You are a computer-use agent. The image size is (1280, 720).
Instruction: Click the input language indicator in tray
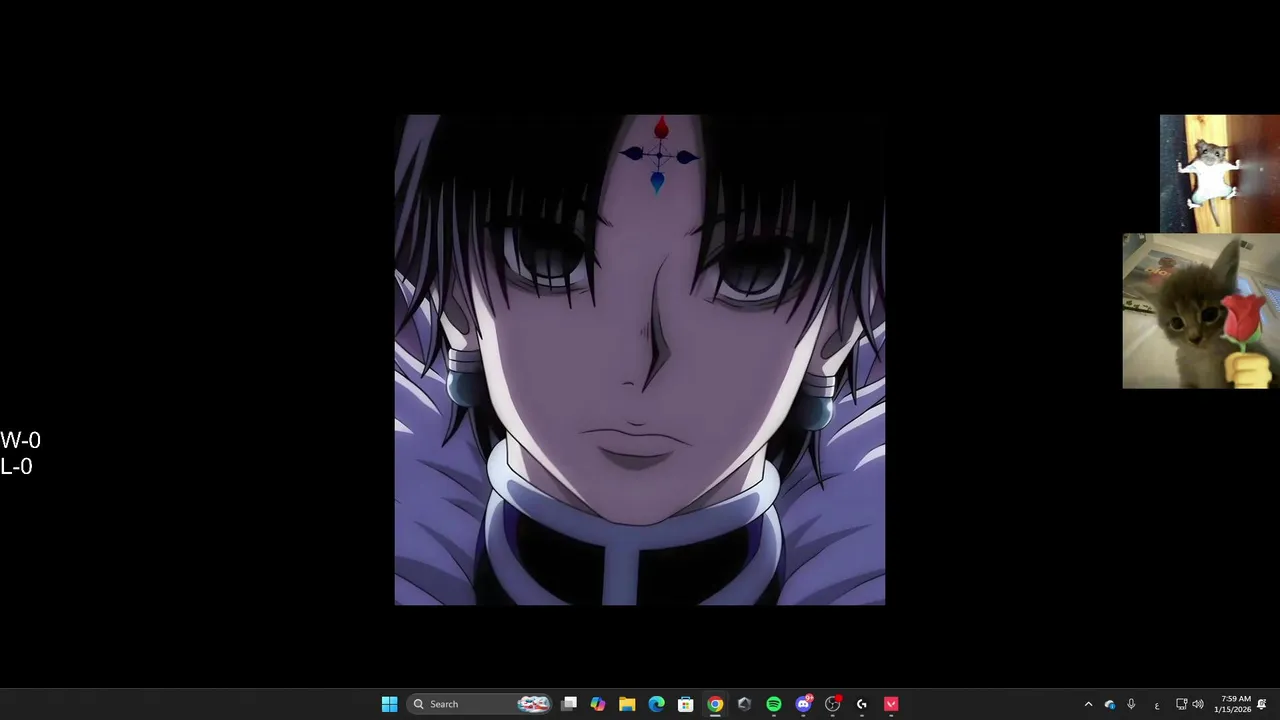pos(1157,704)
